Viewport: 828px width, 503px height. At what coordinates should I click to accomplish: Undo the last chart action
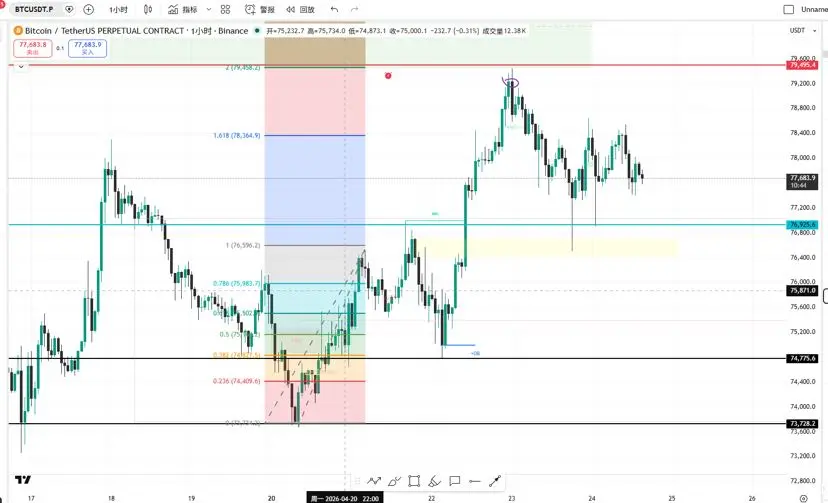click(x=334, y=10)
